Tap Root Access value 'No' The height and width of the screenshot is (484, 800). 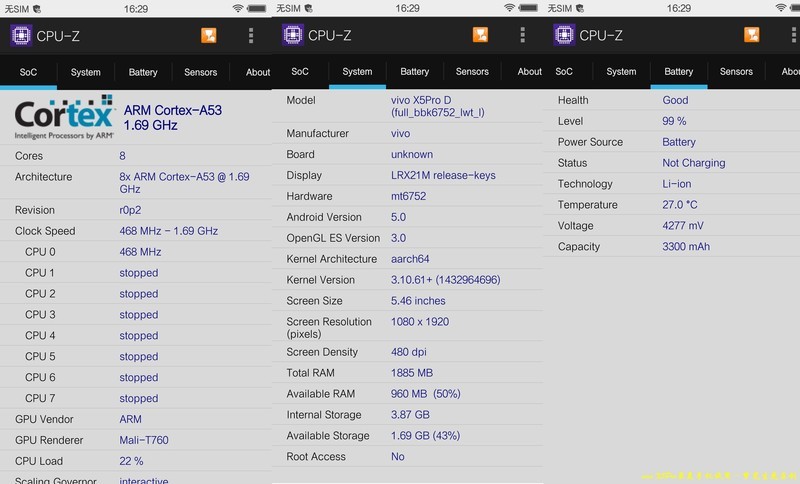(397, 456)
